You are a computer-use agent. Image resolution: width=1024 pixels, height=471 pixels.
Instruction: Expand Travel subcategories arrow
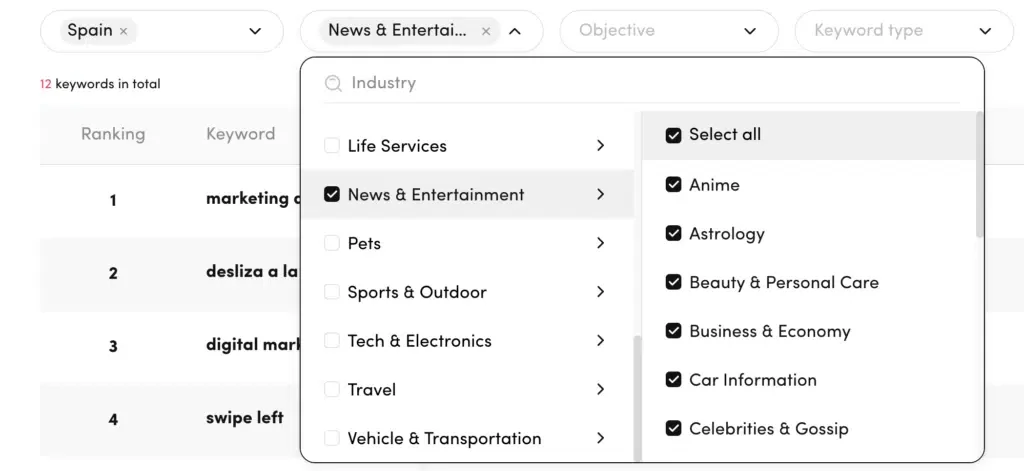pyautogui.click(x=600, y=389)
